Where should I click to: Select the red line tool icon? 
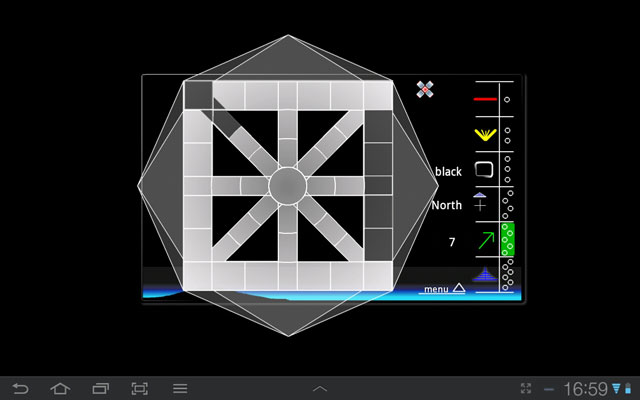(x=485, y=99)
